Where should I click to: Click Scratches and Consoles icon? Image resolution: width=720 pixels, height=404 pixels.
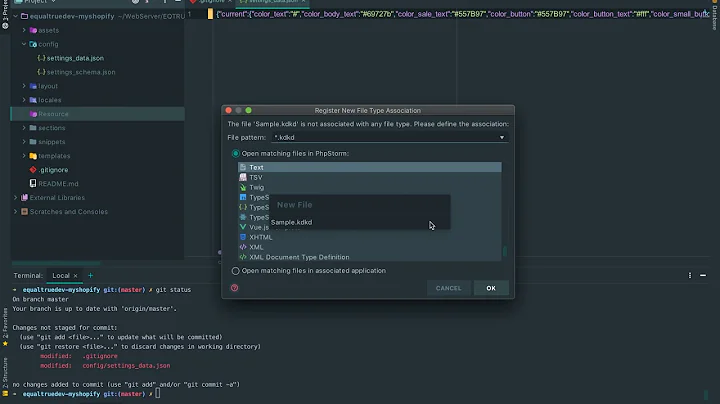[24, 212]
